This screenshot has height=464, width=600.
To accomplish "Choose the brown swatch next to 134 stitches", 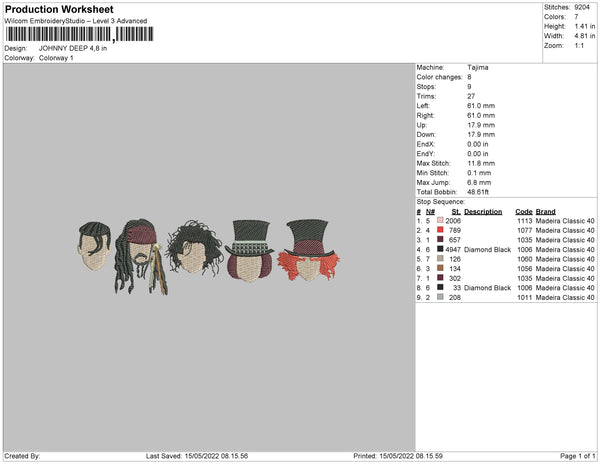I will tap(440, 268).
